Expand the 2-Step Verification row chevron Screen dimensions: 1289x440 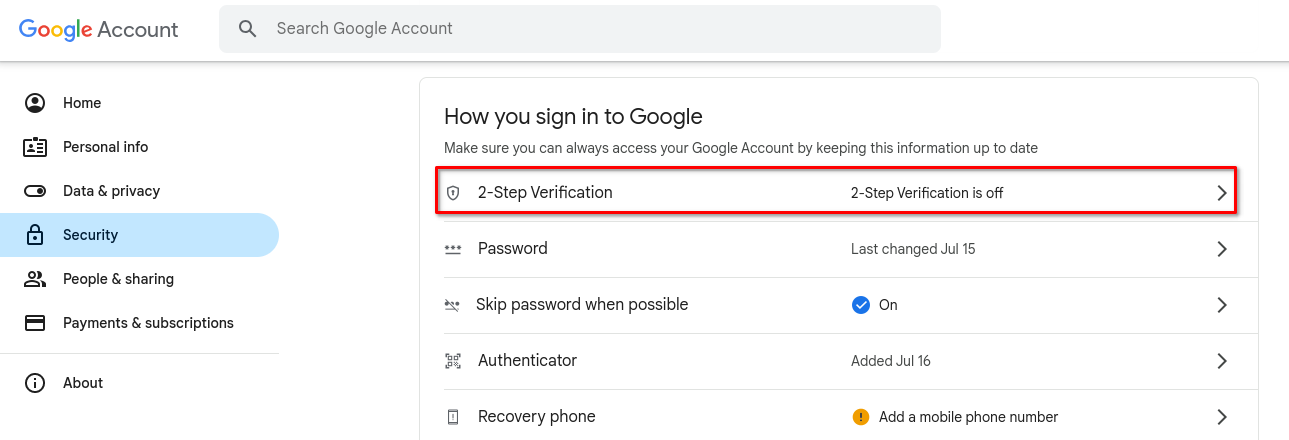(x=1221, y=193)
